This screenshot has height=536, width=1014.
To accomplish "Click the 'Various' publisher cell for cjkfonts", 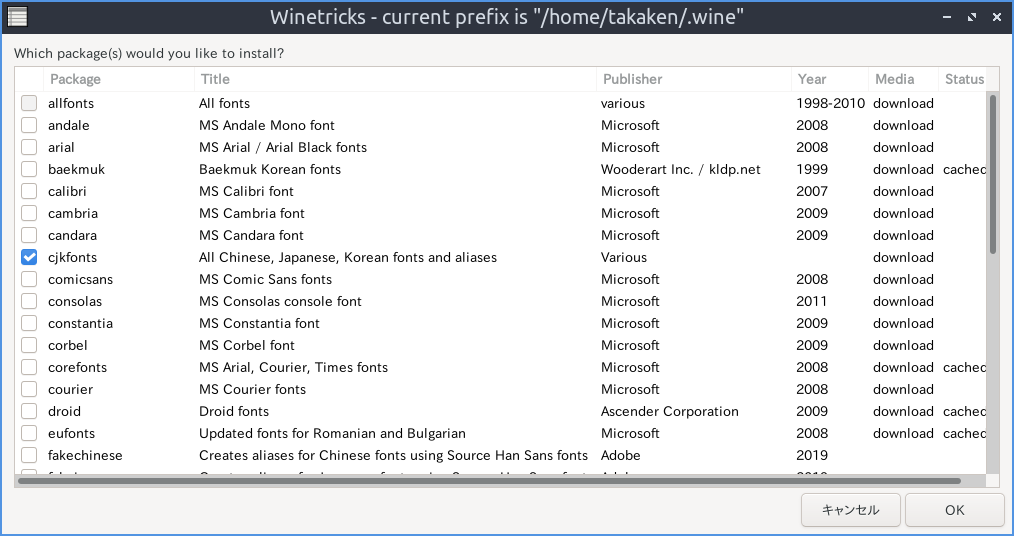I will (x=623, y=257).
